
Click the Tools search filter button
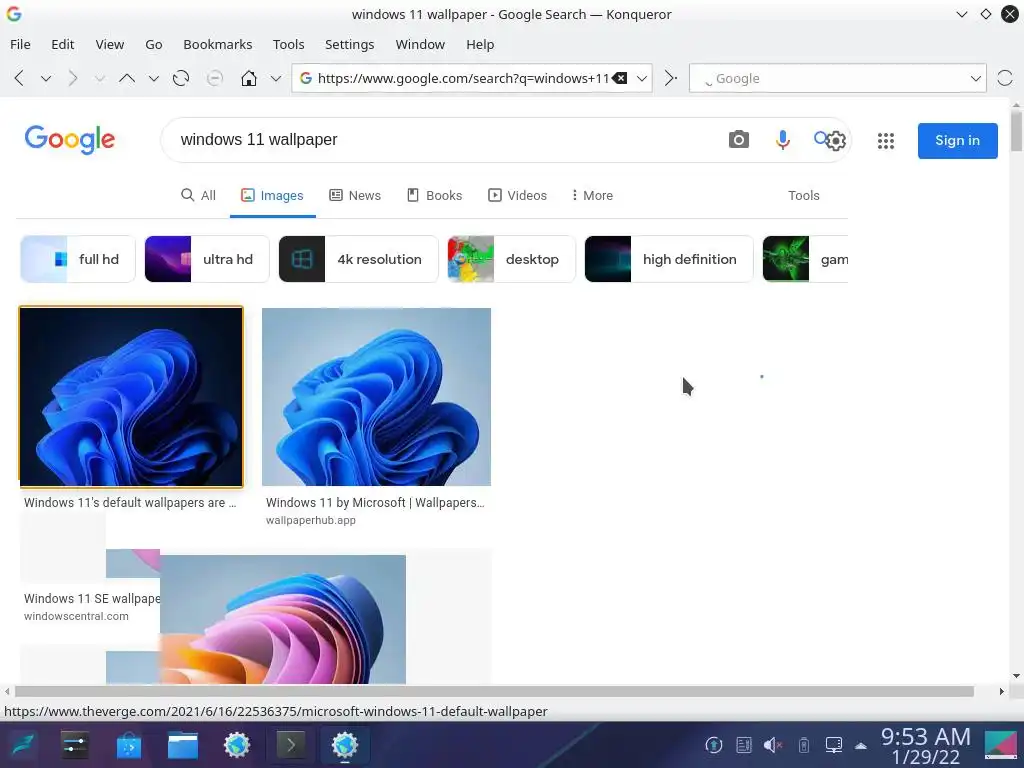[x=803, y=195]
